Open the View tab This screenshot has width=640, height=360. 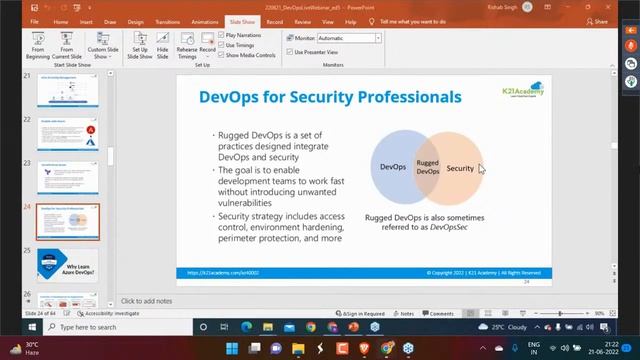pos(328,22)
